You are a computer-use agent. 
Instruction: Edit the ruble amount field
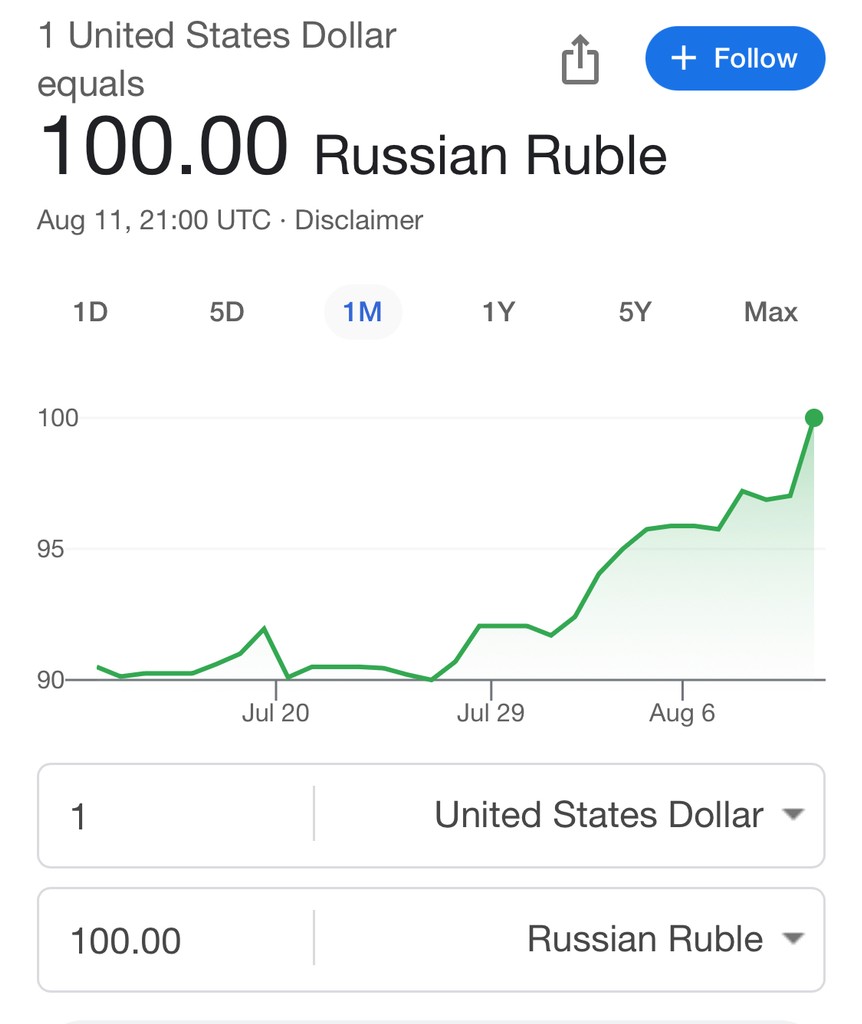pos(175,941)
